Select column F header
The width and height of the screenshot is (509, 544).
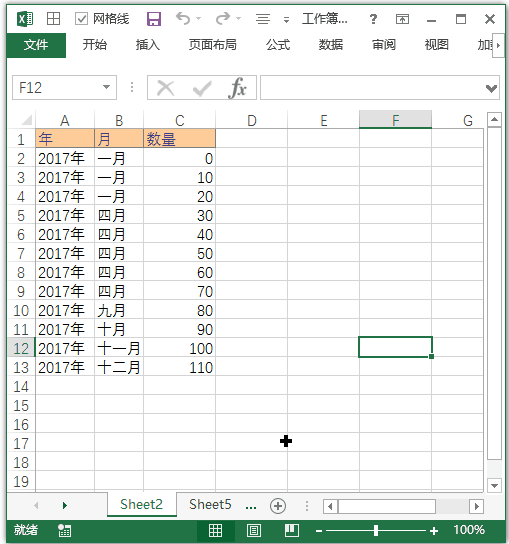[396, 120]
